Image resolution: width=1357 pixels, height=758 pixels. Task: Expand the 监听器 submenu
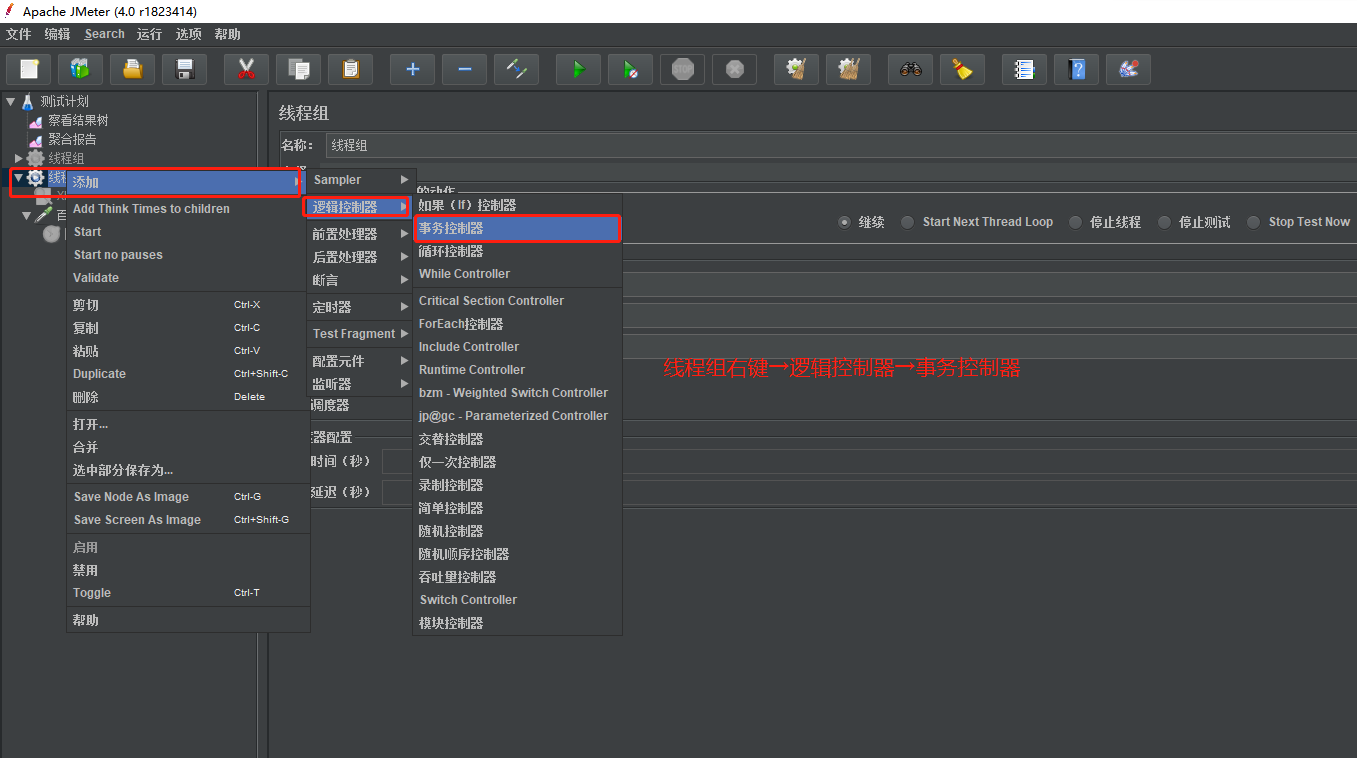click(361, 384)
